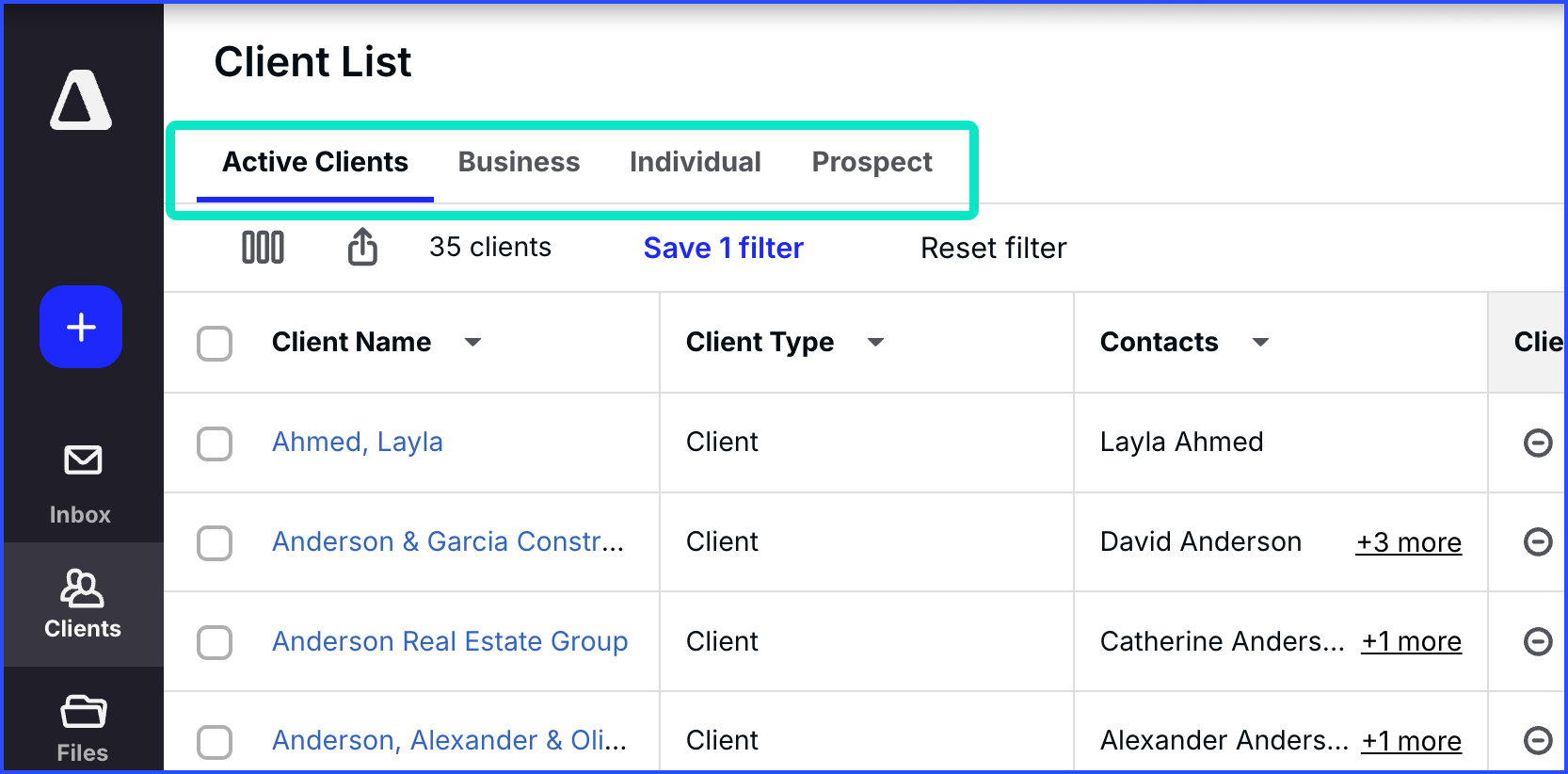Click the export share icon
Image resolution: width=1568 pixels, height=774 pixels.
(x=362, y=248)
